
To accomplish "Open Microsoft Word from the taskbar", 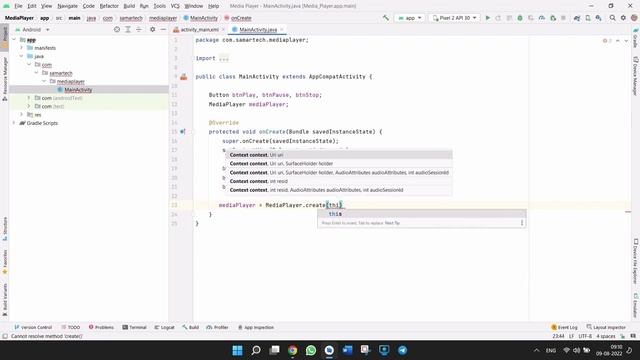I will [x=347, y=350].
